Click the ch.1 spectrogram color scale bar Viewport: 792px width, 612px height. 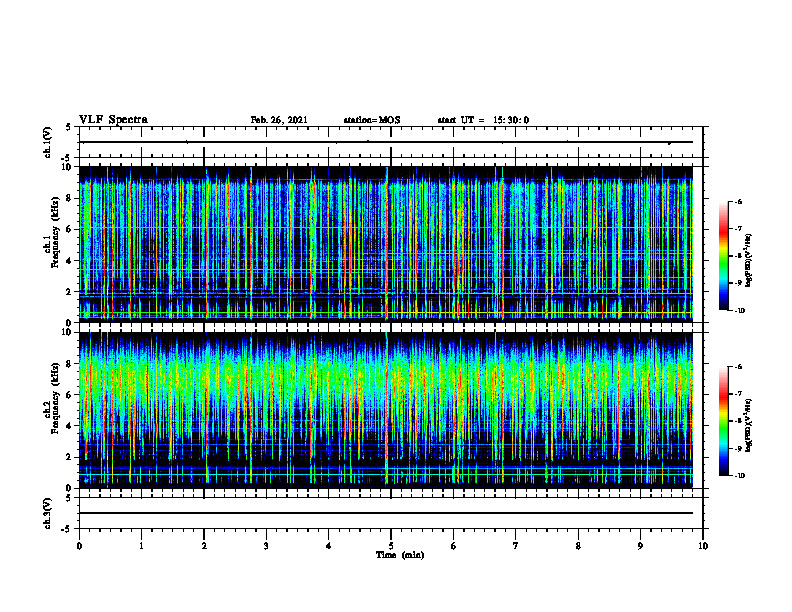click(x=723, y=256)
